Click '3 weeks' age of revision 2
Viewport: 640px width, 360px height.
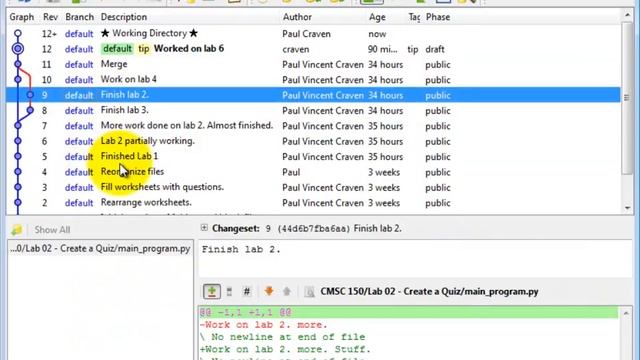tap(384, 203)
